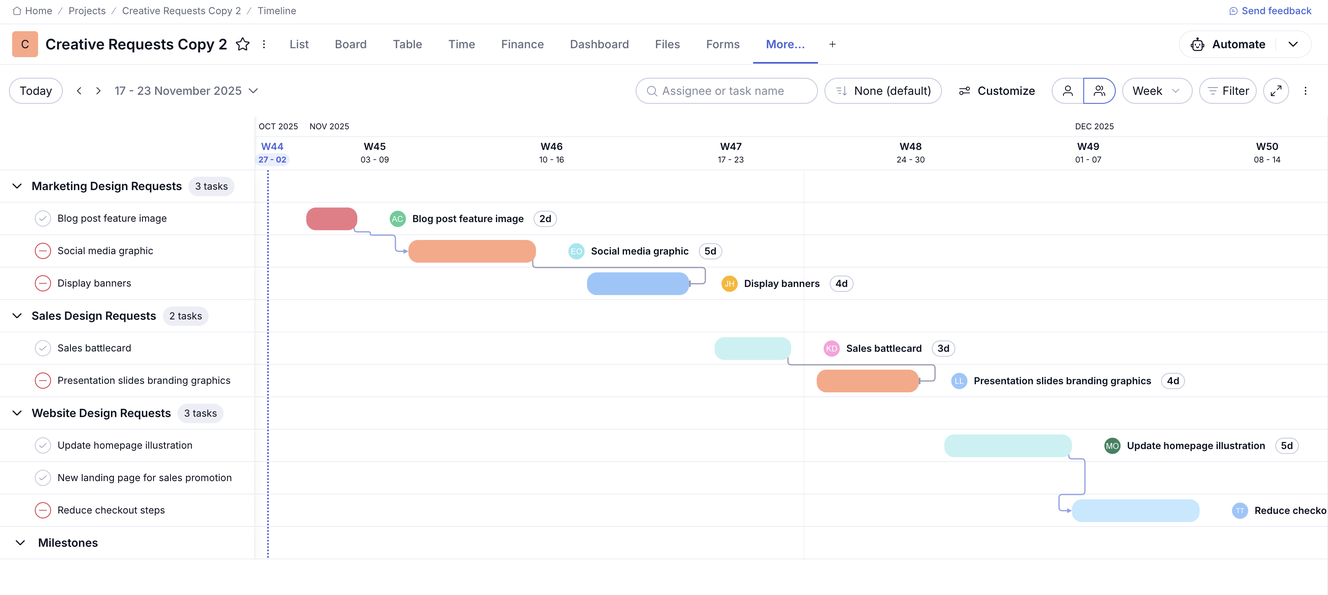Open the Dashboard tab
Viewport: 1328px width, 595px height.
tap(599, 44)
